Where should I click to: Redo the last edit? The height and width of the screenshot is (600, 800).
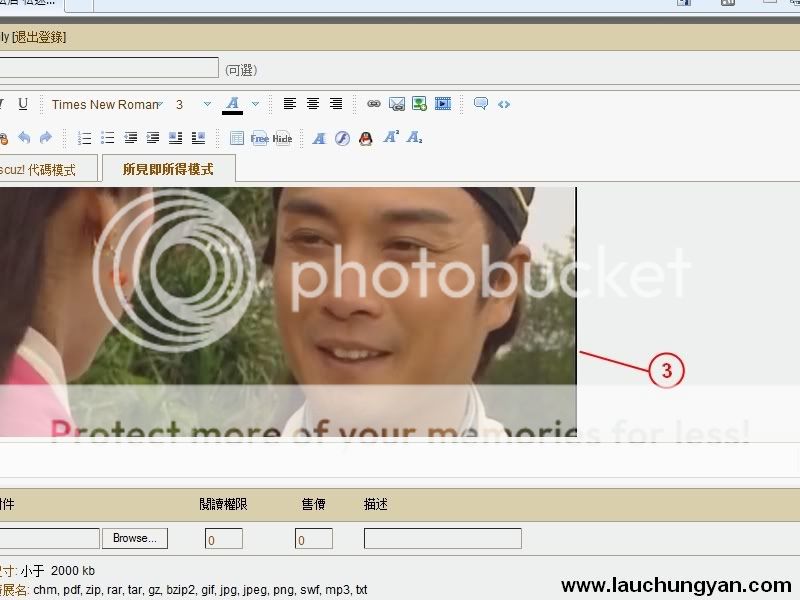click(46, 138)
